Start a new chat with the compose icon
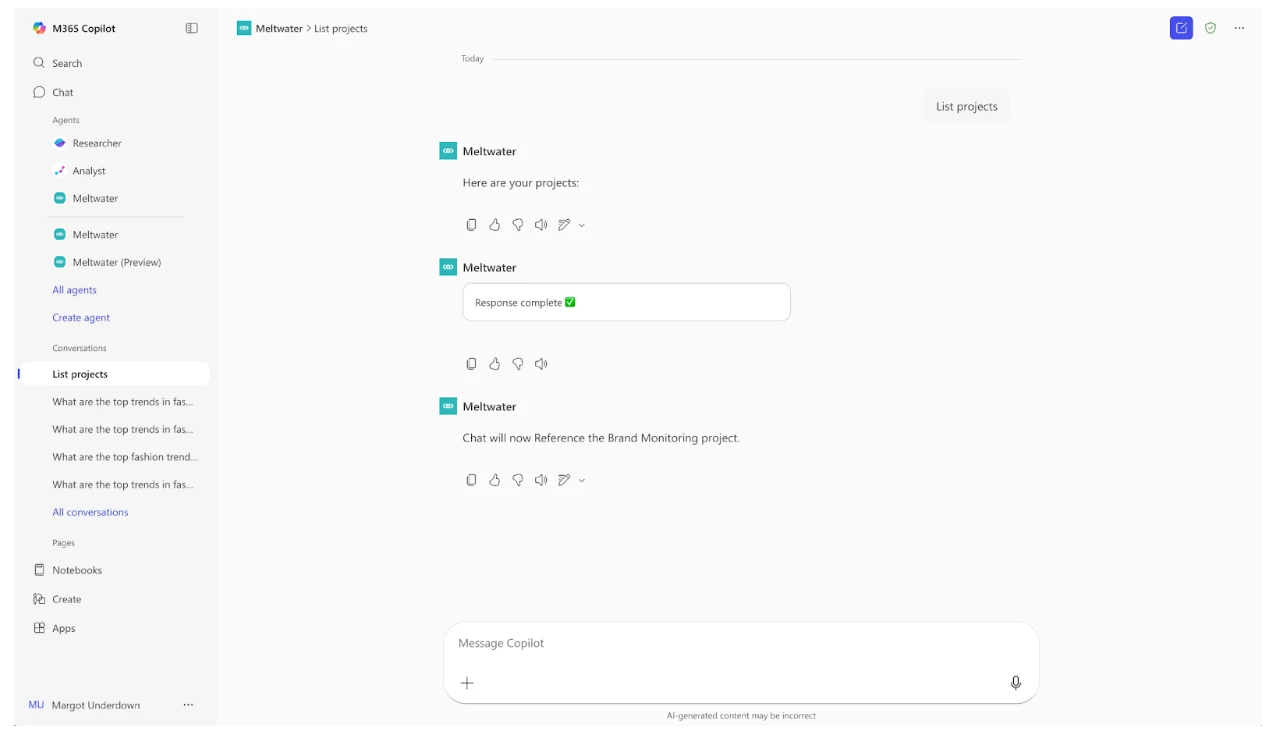1268x738 pixels. click(x=1181, y=28)
